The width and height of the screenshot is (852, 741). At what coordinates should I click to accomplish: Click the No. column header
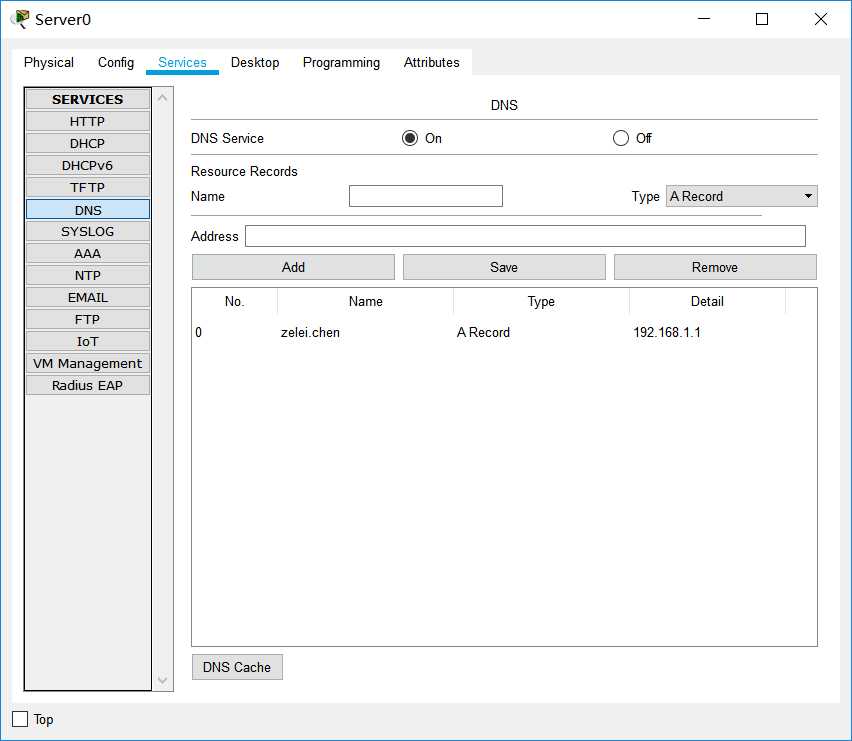[235, 302]
